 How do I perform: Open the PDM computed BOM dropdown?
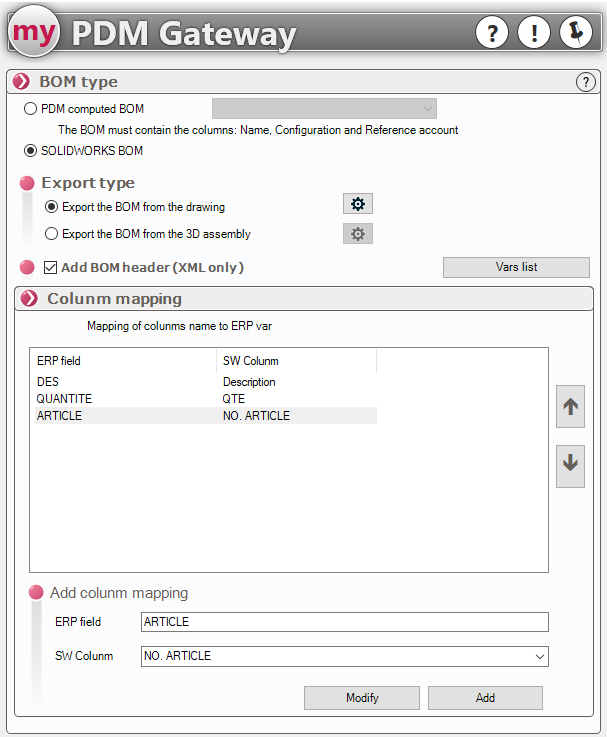[324, 109]
